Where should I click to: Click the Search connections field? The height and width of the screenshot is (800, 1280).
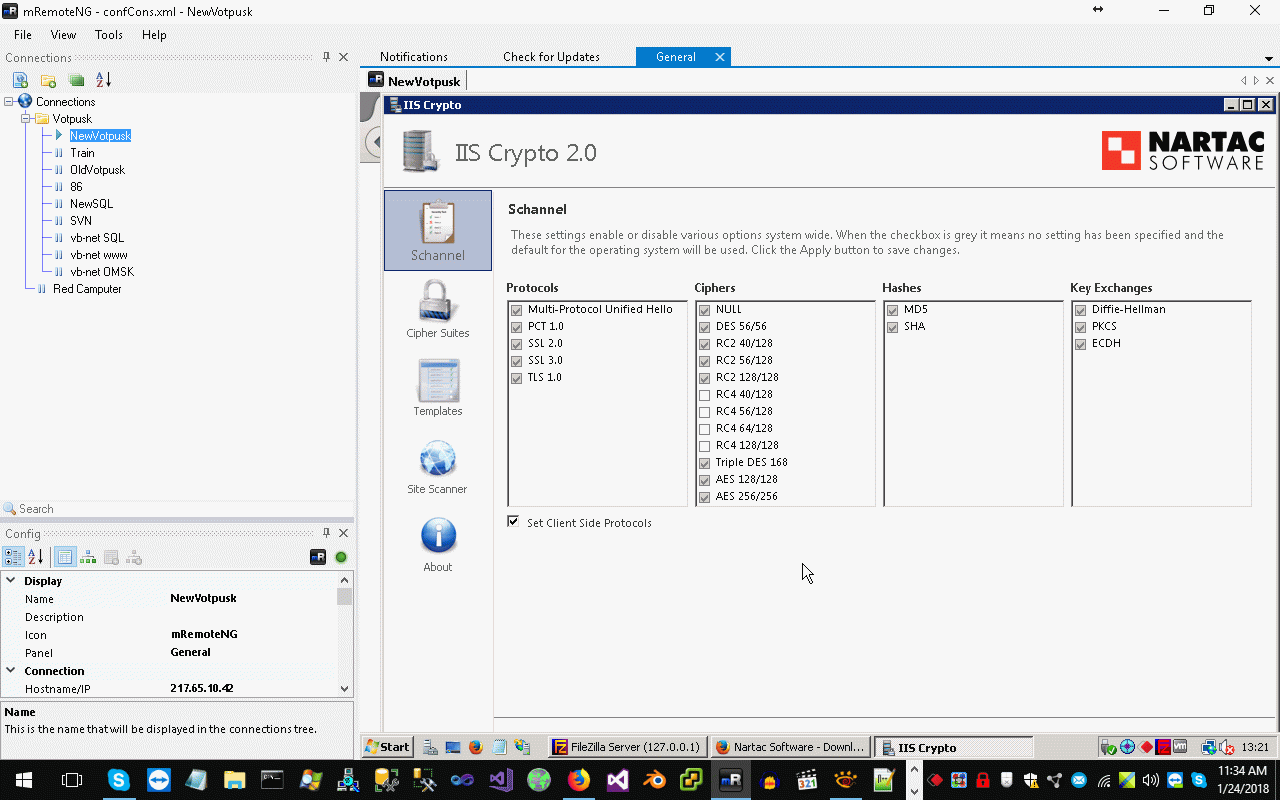[x=177, y=509]
